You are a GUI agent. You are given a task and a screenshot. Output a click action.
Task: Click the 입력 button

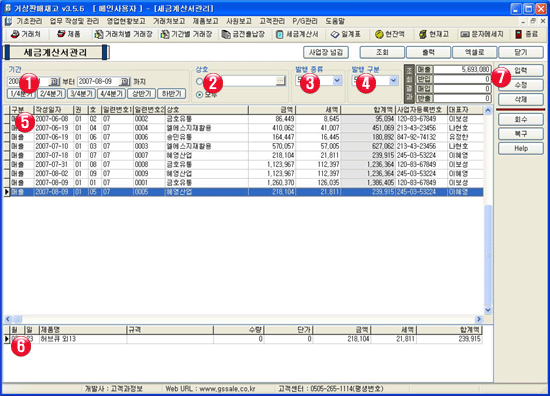521,71
